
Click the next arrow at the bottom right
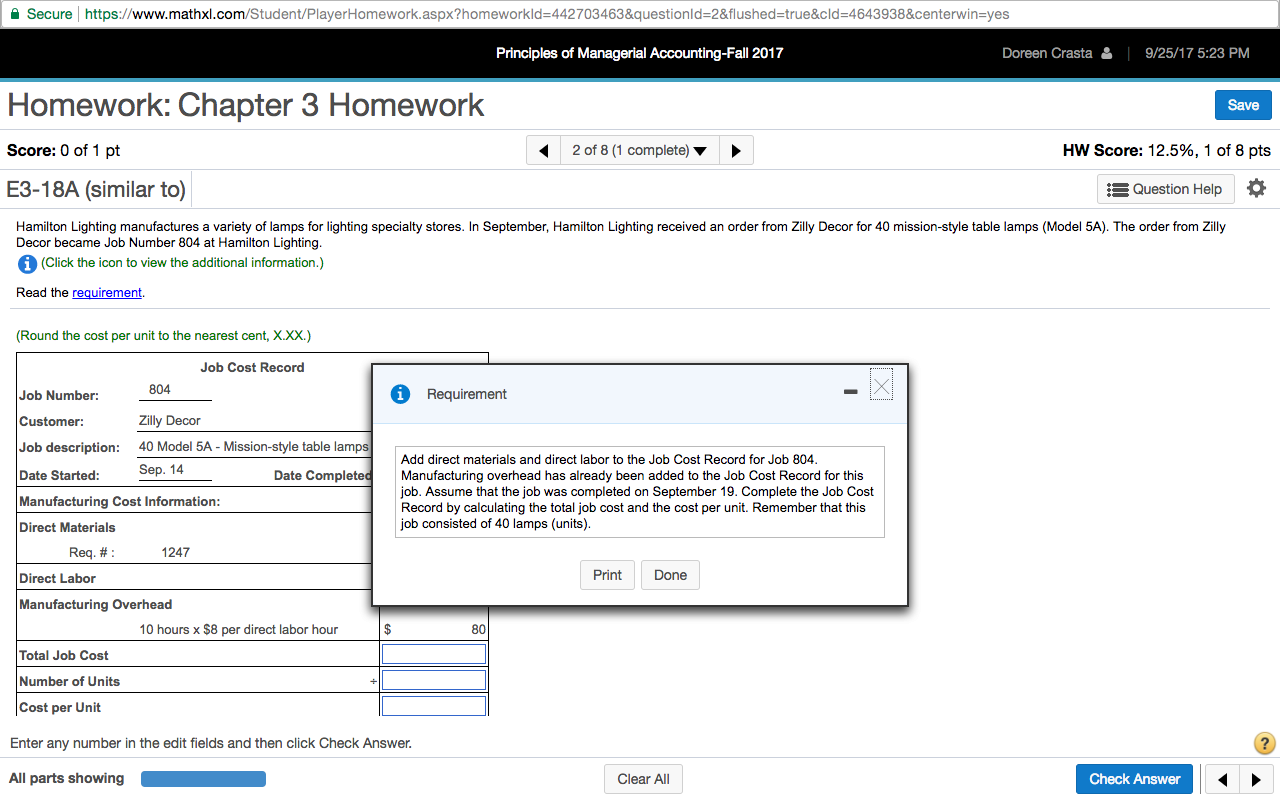[1258, 778]
